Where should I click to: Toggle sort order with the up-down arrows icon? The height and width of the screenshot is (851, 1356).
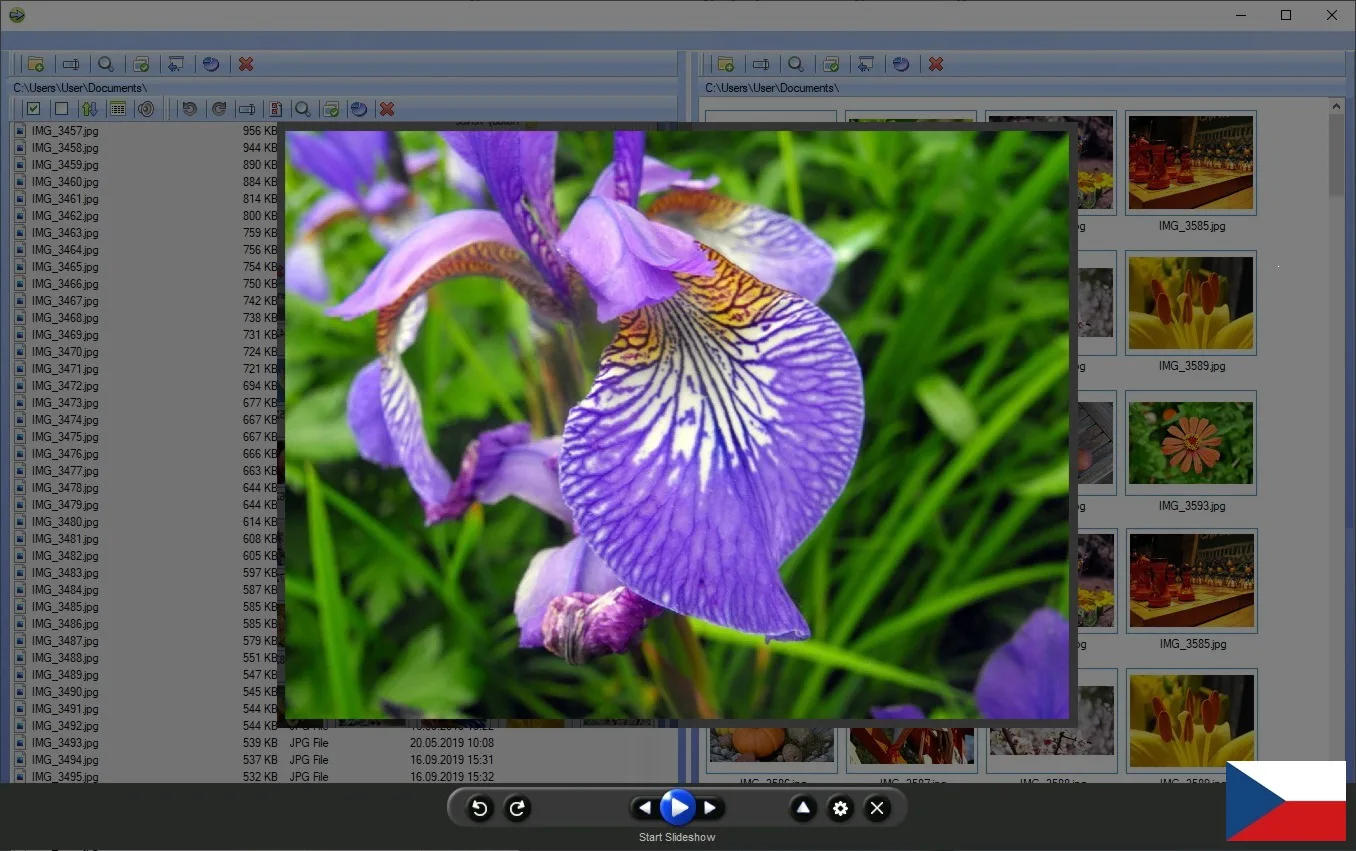tap(89, 109)
